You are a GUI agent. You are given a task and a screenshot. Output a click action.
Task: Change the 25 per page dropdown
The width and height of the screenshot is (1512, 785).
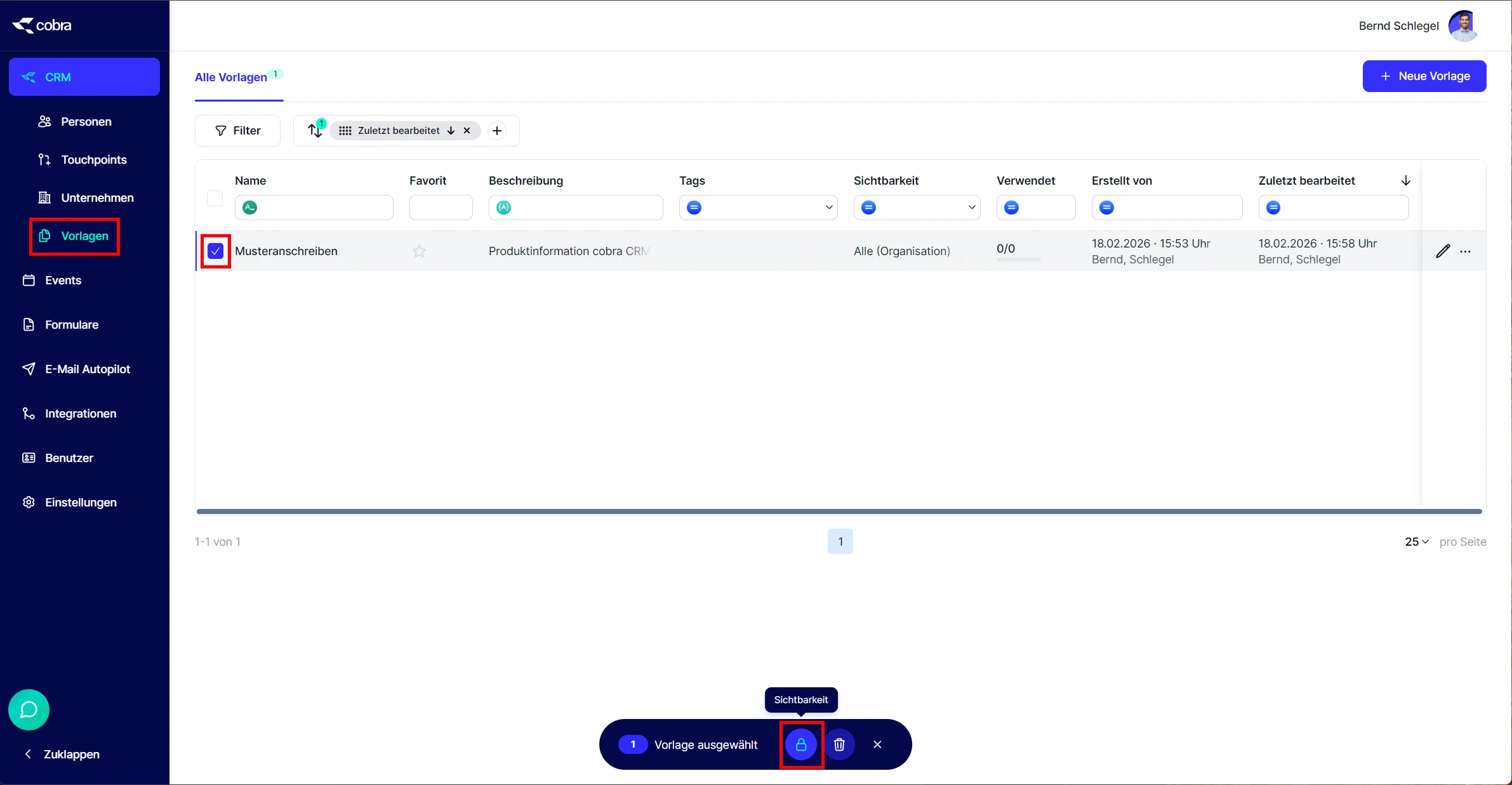point(1416,541)
